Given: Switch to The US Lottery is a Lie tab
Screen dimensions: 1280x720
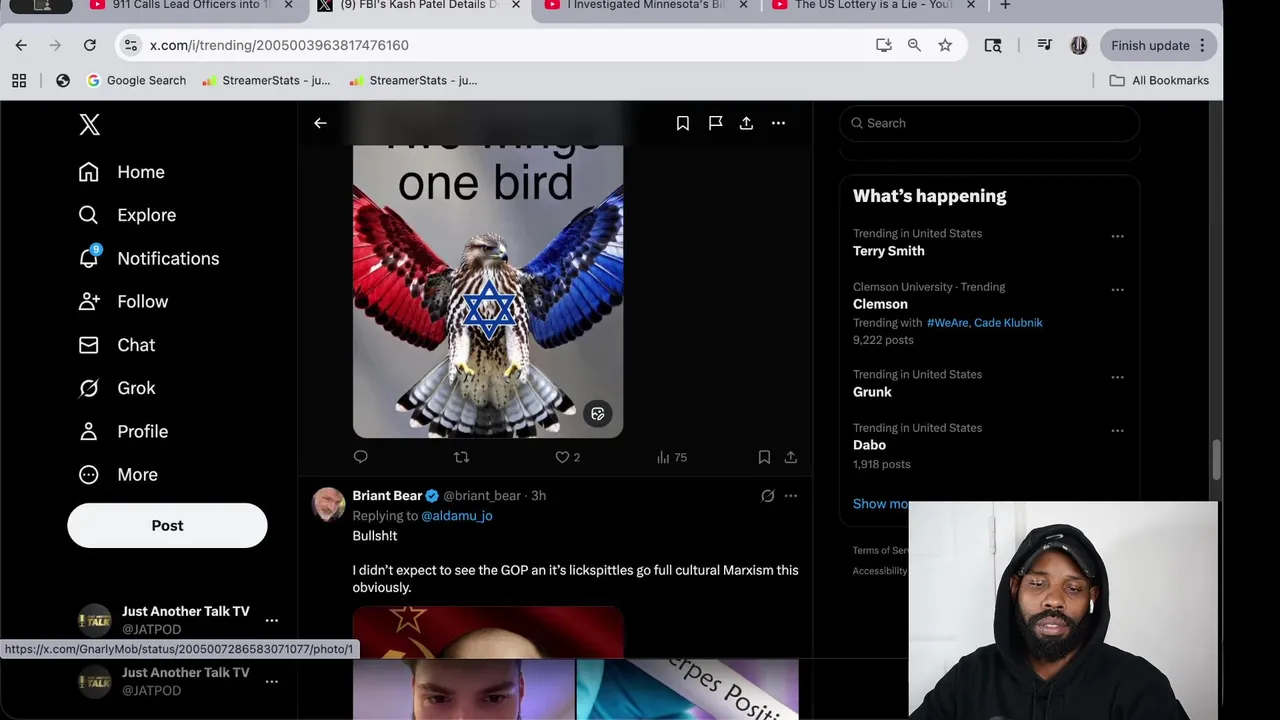Looking at the screenshot, I should tap(872, 6).
